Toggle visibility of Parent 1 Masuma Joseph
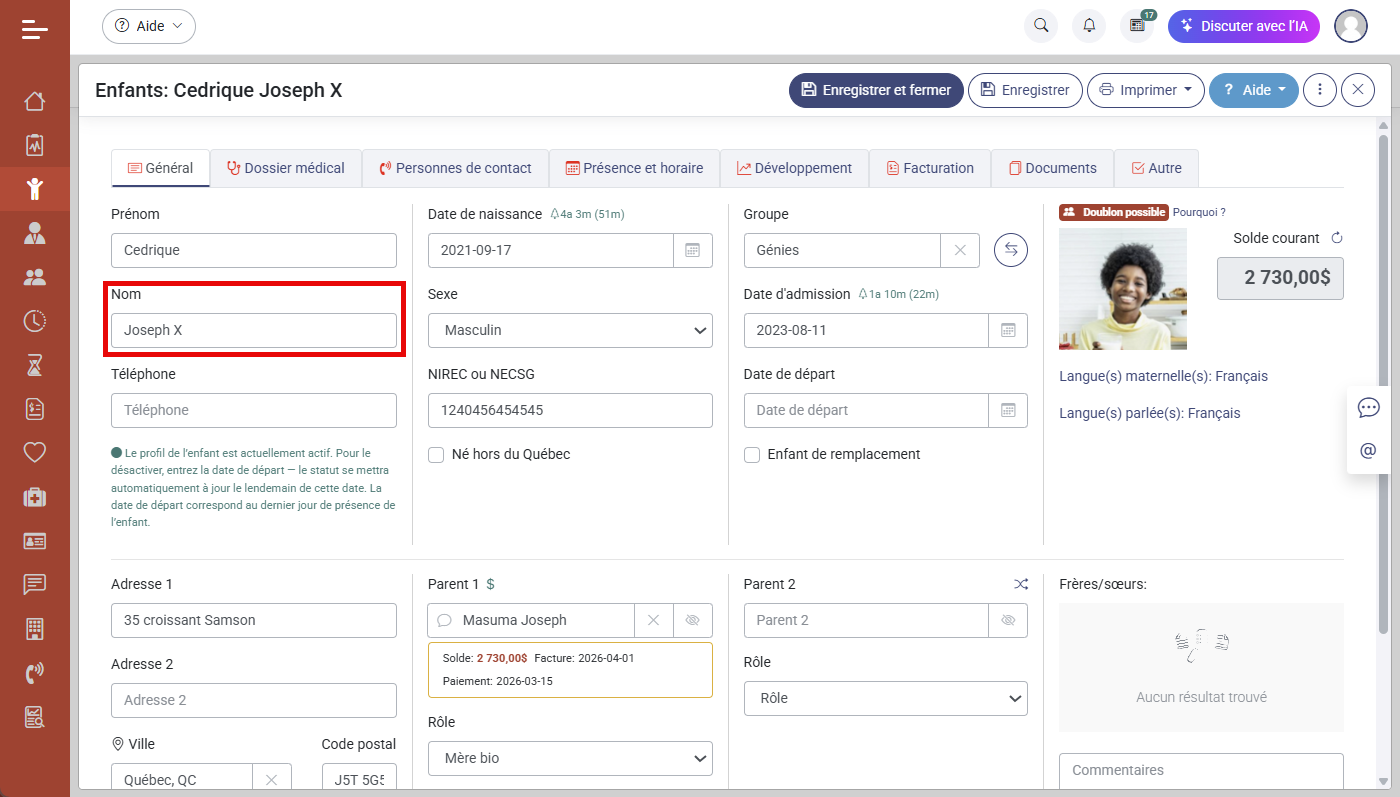 point(692,620)
